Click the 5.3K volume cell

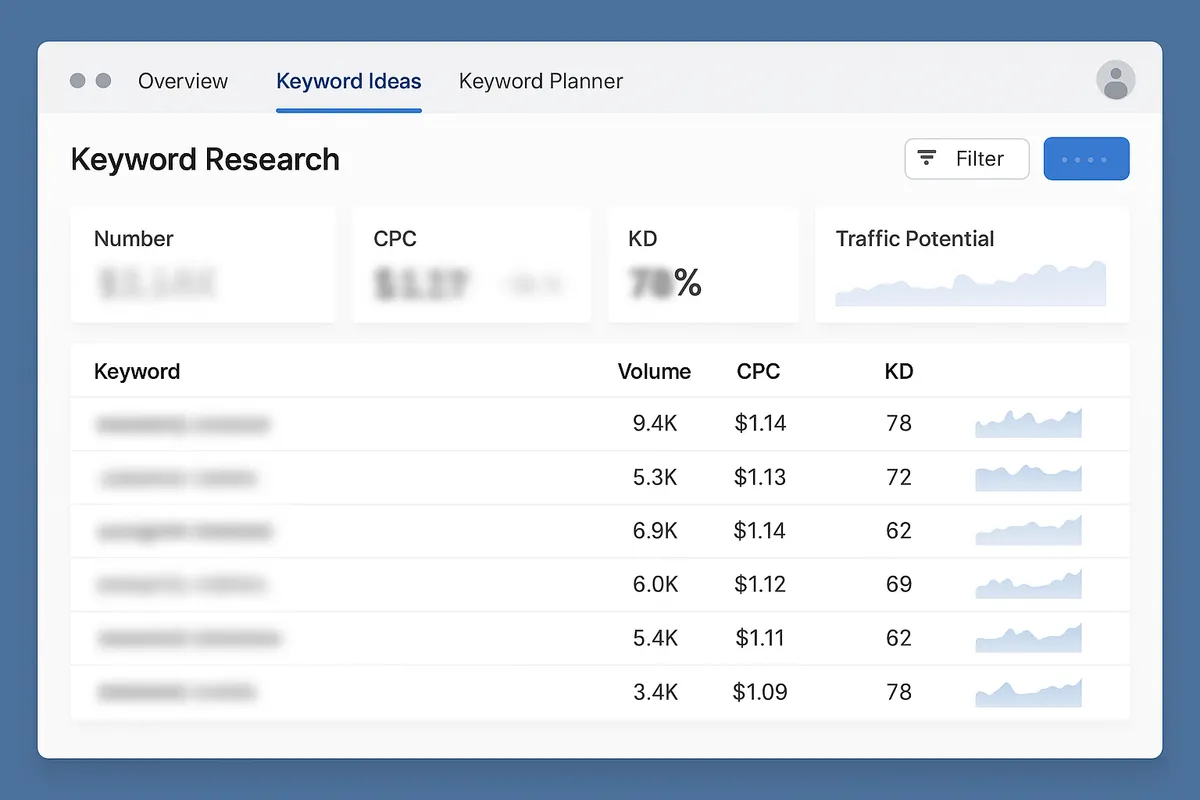point(655,477)
